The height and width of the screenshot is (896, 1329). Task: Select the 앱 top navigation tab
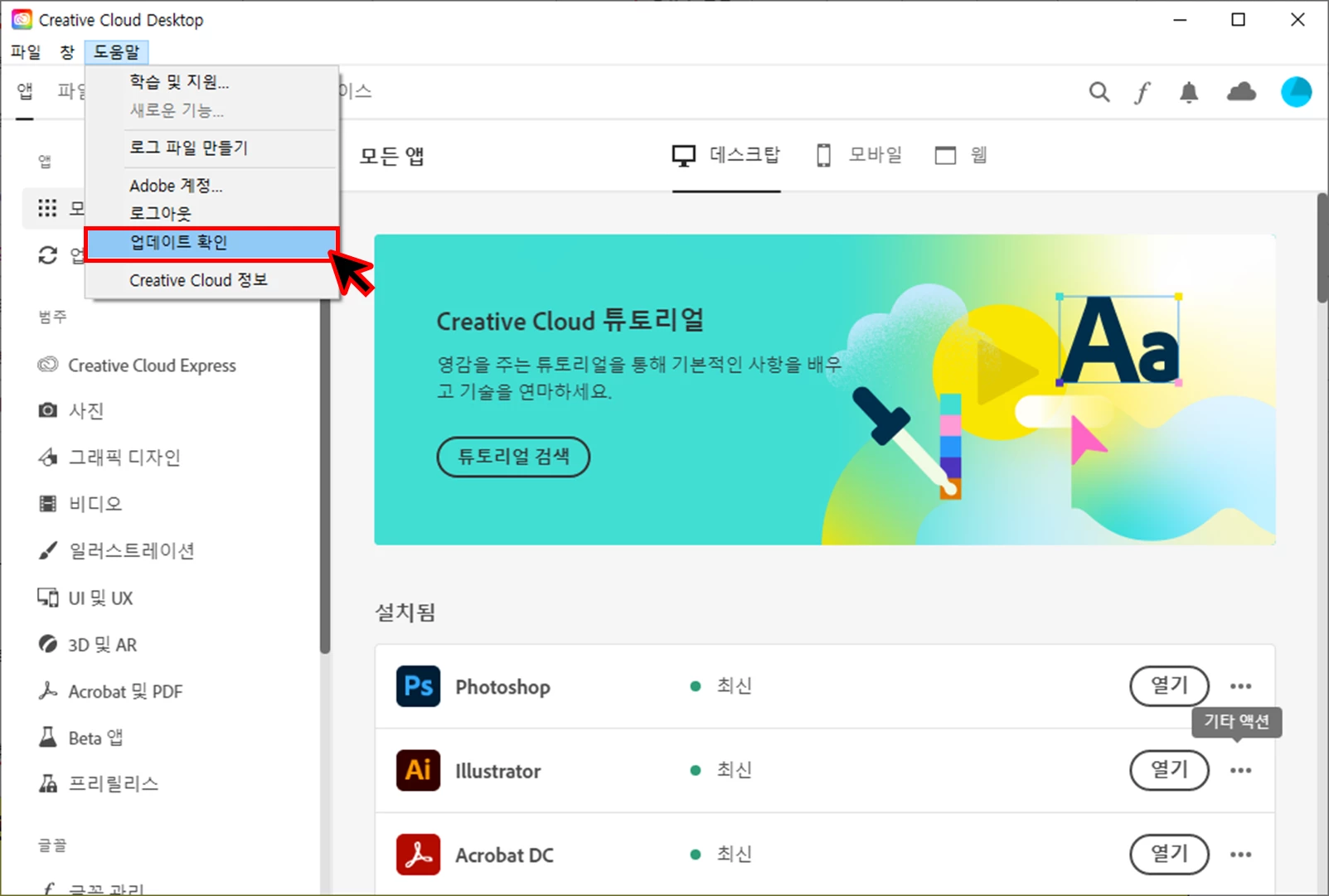25,90
